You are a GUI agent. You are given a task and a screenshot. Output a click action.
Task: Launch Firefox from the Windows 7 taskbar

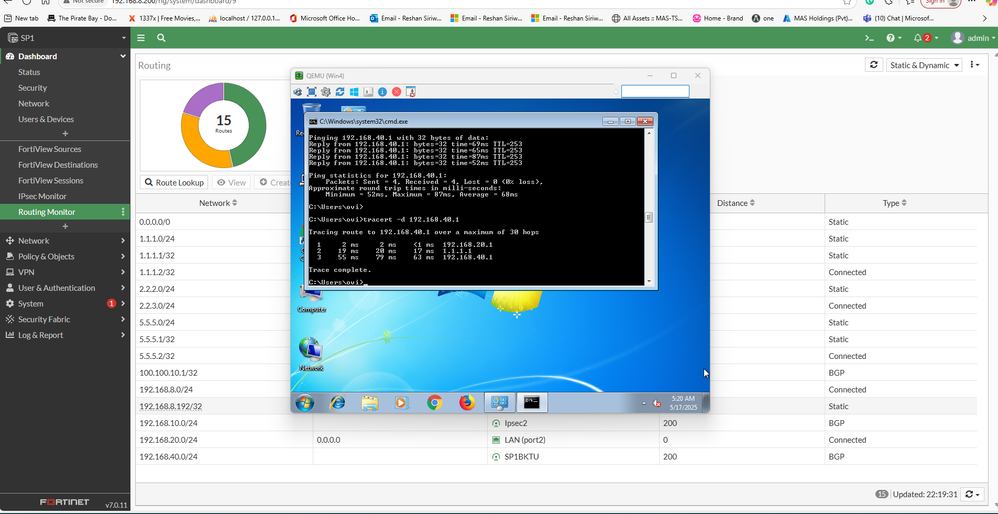pos(466,403)
